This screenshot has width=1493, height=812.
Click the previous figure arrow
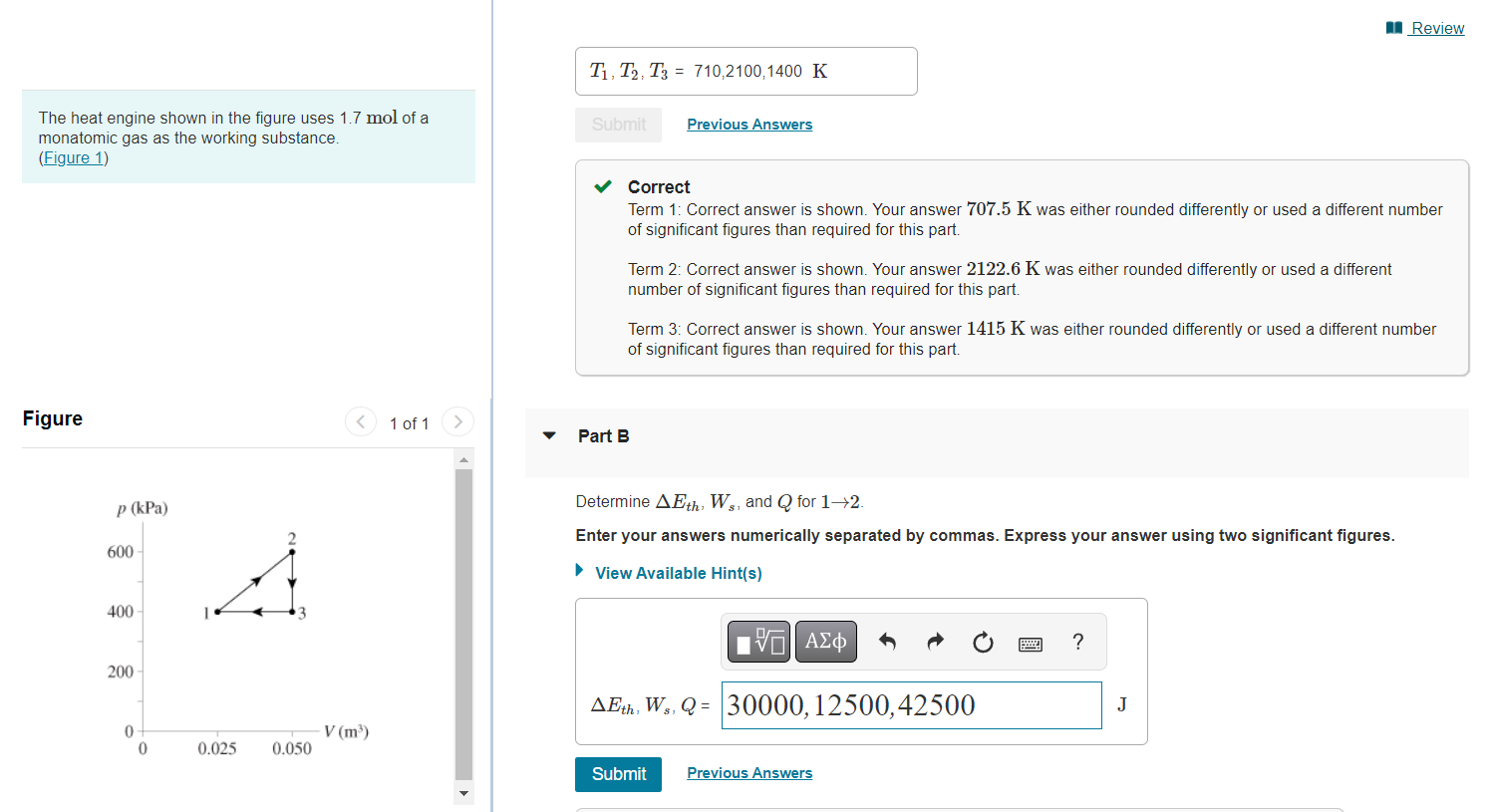(x=360, y=421)
